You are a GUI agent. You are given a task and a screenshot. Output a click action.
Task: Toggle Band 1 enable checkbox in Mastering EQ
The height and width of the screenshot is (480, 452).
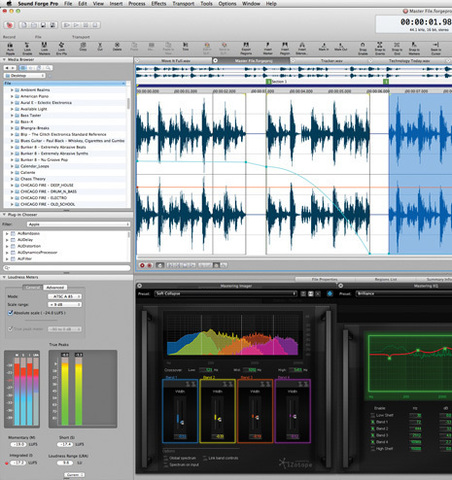pyautogui.click(x=373, y=422)
